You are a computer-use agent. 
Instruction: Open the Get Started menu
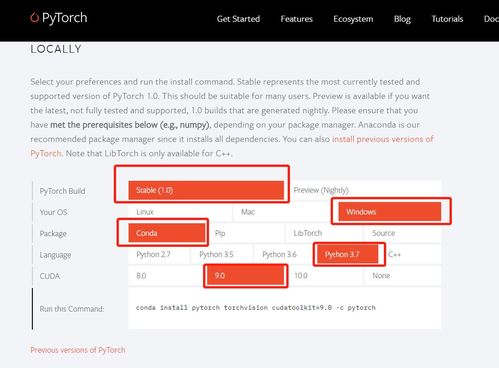coord(238,19)
